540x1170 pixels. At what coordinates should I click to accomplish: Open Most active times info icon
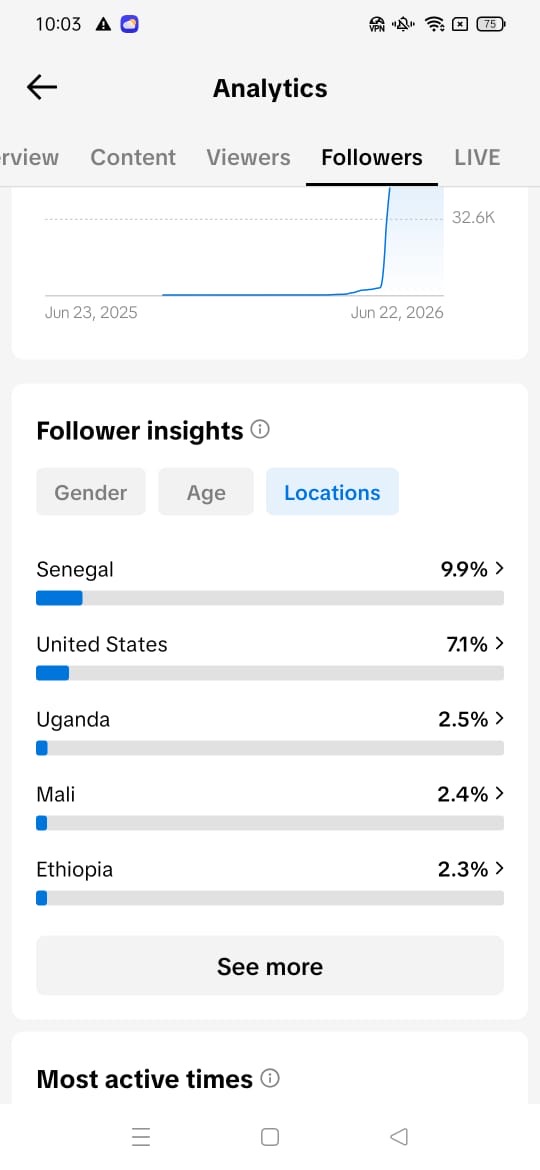coord(270,1078)
